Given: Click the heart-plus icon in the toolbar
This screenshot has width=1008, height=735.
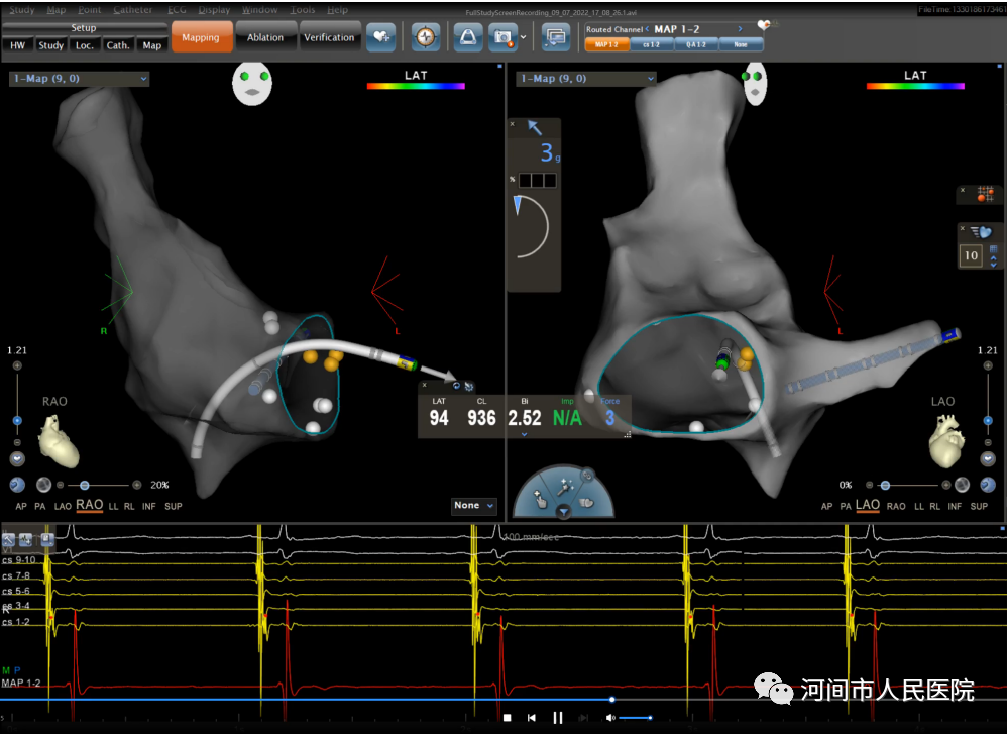Looking at the screenshot, I should 380,37.
